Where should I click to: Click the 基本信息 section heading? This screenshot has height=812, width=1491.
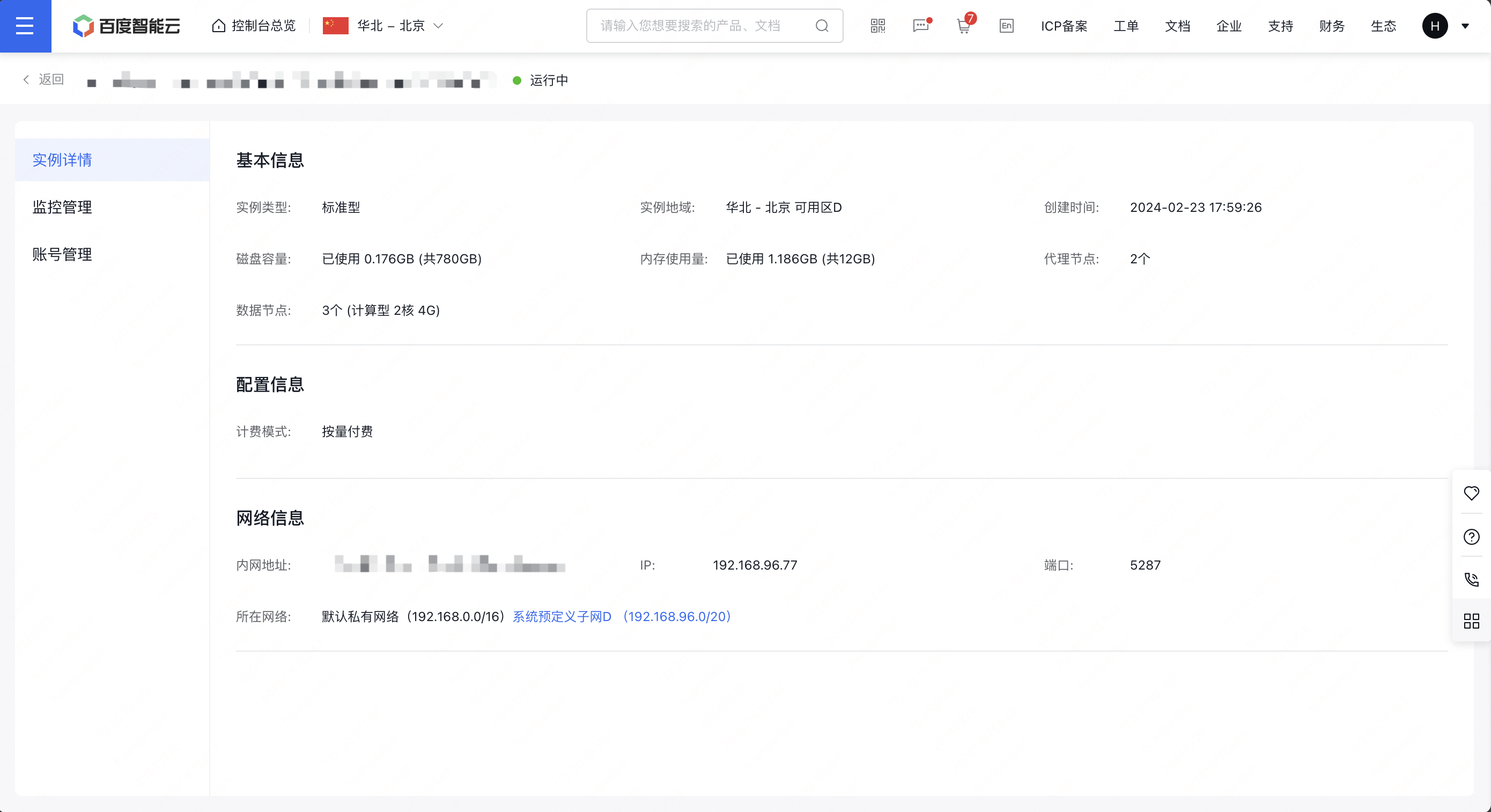[270, 160]
